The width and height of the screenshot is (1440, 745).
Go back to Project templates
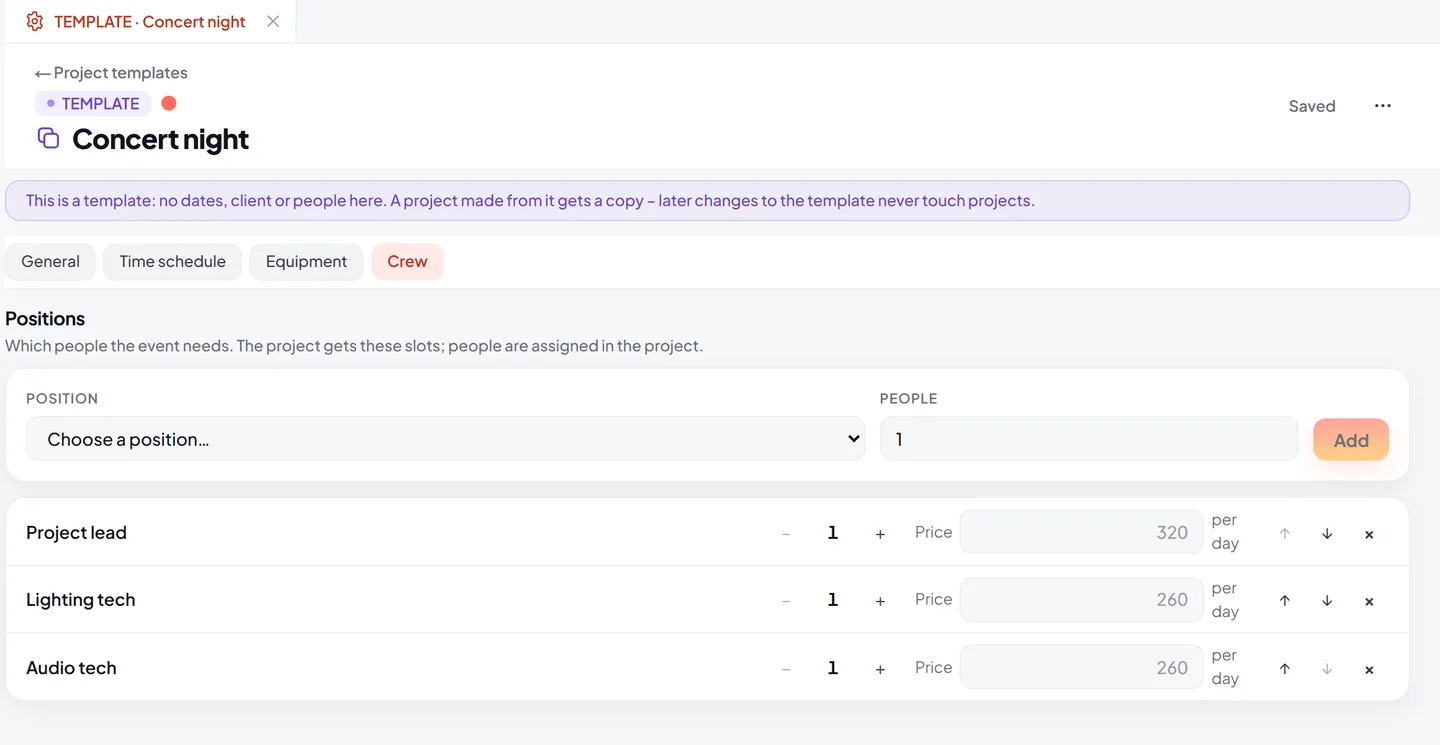tap(111, 73)
